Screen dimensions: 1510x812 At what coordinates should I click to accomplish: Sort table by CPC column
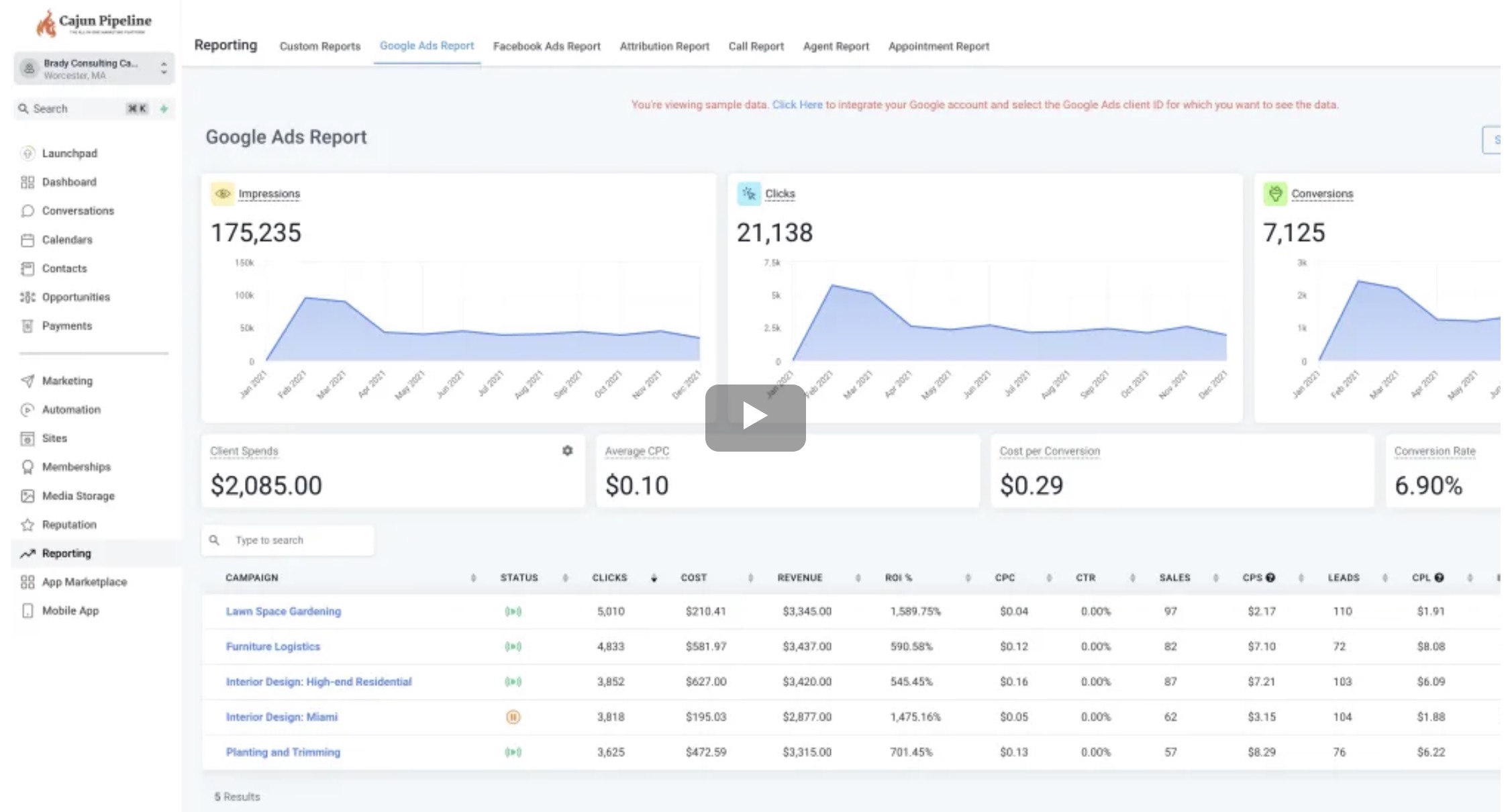click(1049, 578)
